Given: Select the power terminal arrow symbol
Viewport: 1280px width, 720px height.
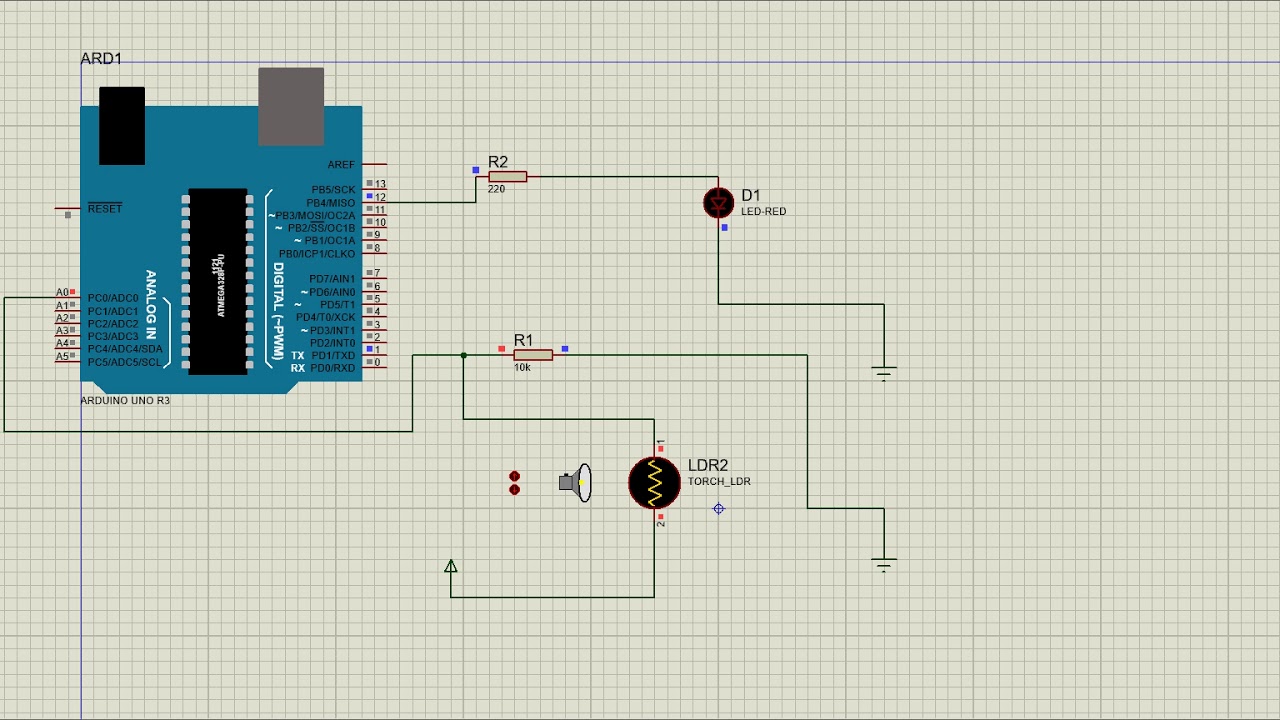Looking at the screenshot, I should click(451, 567).
